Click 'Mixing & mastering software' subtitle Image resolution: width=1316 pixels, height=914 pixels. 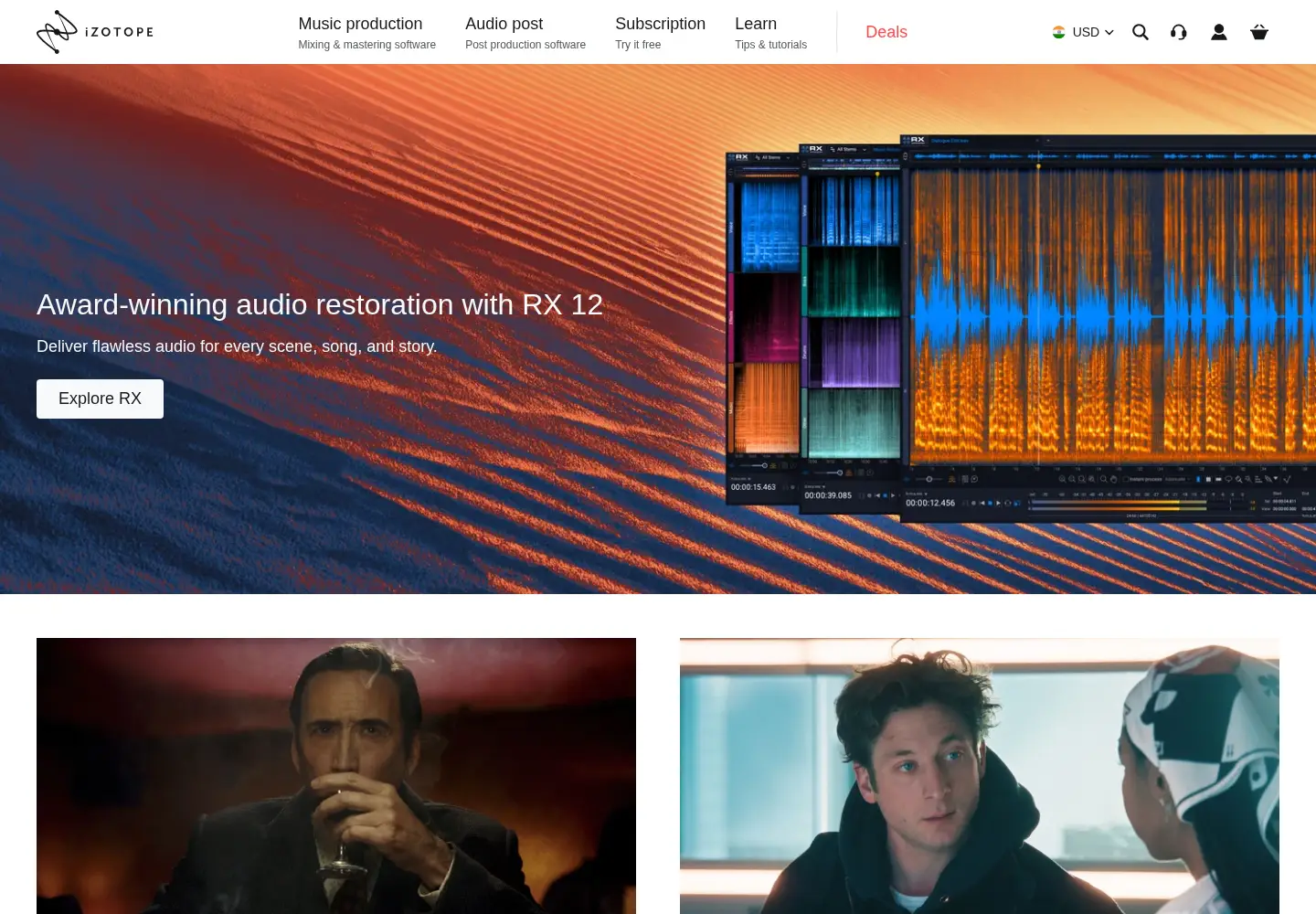point(366,45)
